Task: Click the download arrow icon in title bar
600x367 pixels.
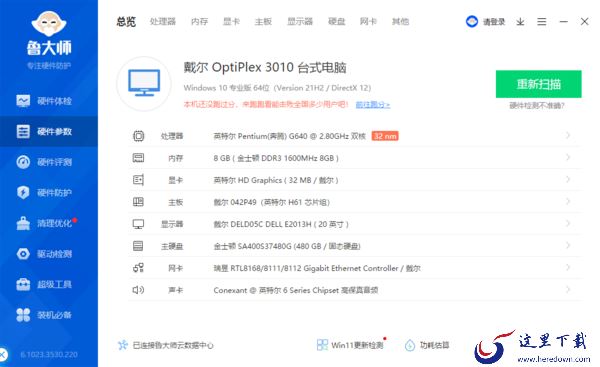Action: click(x=520, y=22)
